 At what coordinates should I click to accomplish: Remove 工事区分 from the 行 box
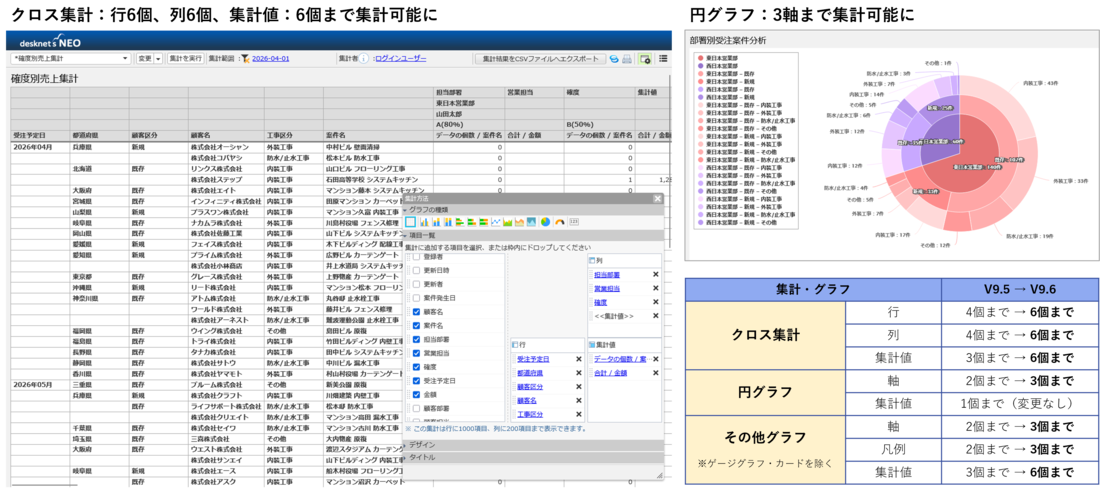point(579,414)
